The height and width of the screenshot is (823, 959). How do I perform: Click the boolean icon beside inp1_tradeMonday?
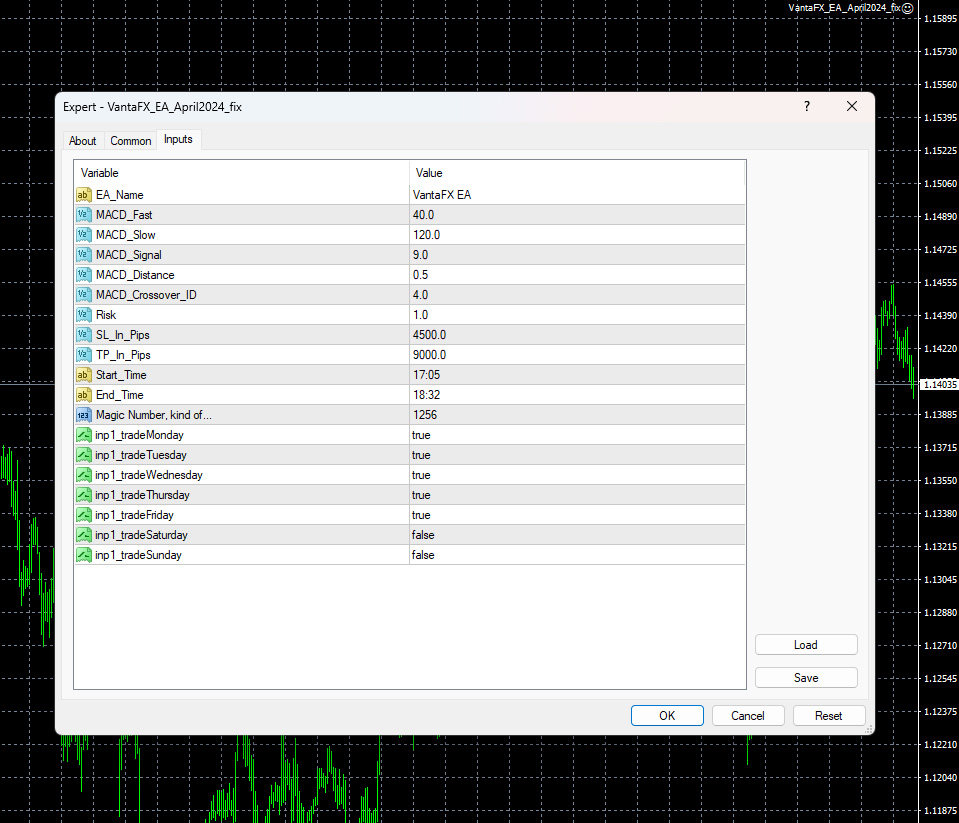(84, 435)
